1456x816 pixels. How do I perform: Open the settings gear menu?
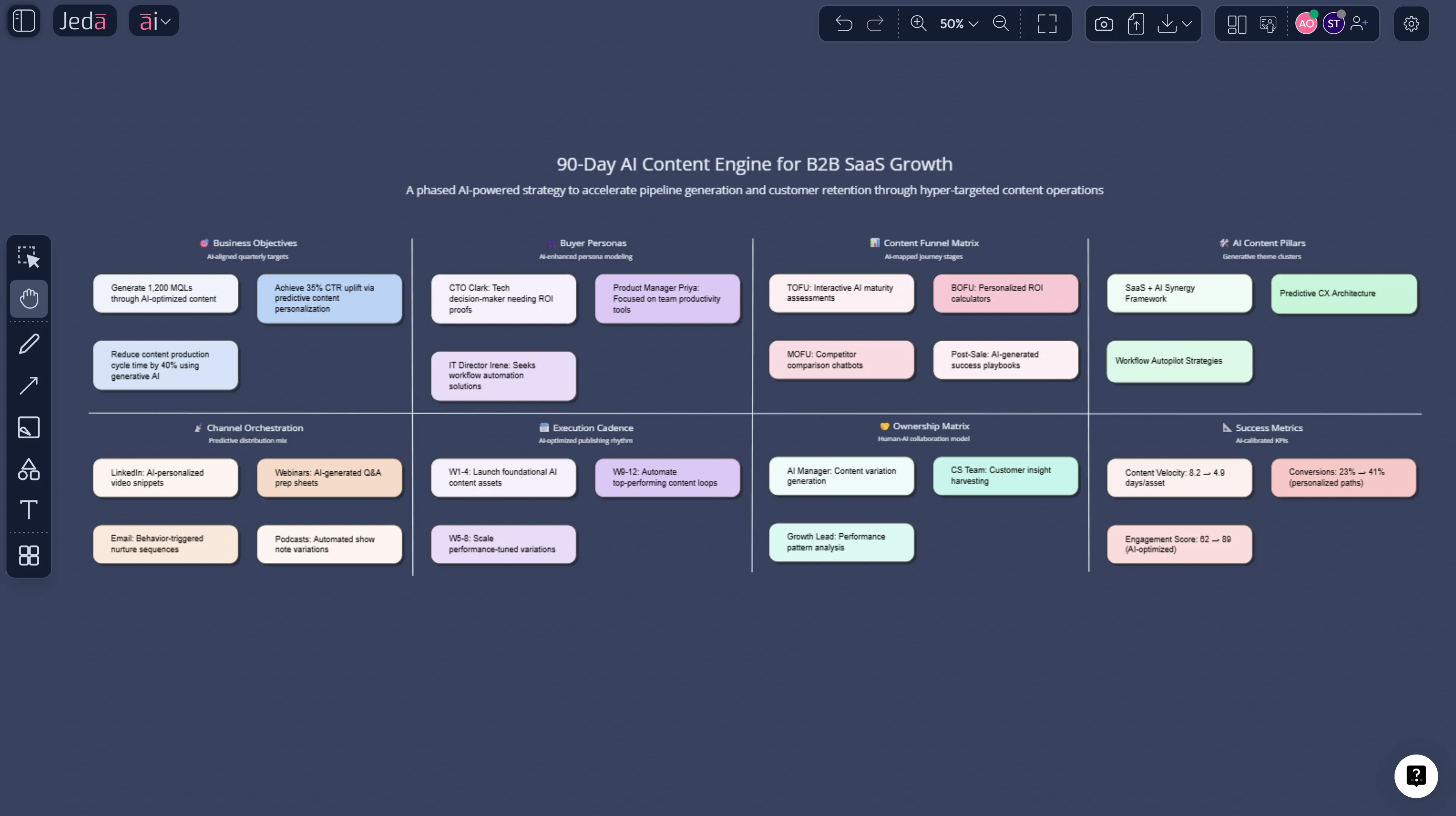coord(1411,24)
